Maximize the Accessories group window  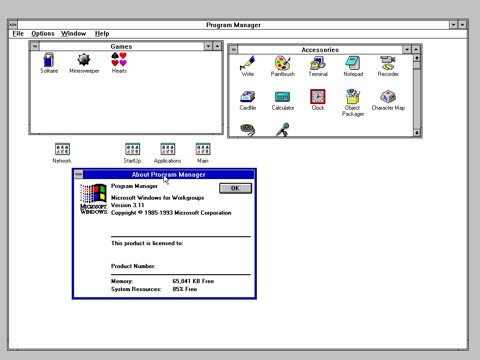tap(416, 50)
